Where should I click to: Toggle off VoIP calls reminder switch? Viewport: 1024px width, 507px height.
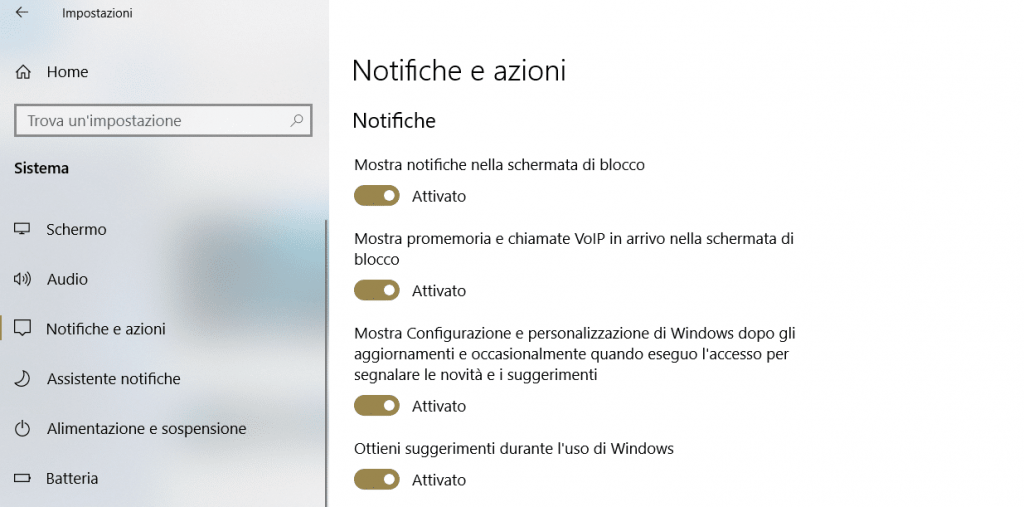point(377,291)
